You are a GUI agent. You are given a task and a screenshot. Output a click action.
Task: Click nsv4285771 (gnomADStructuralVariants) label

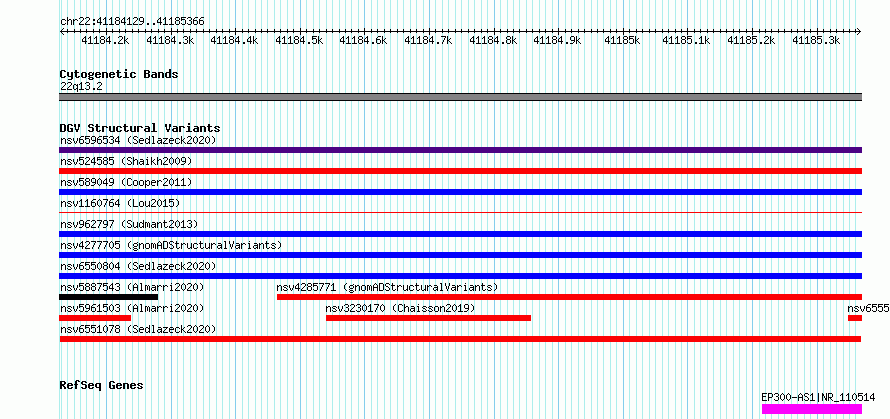[387, 287]
